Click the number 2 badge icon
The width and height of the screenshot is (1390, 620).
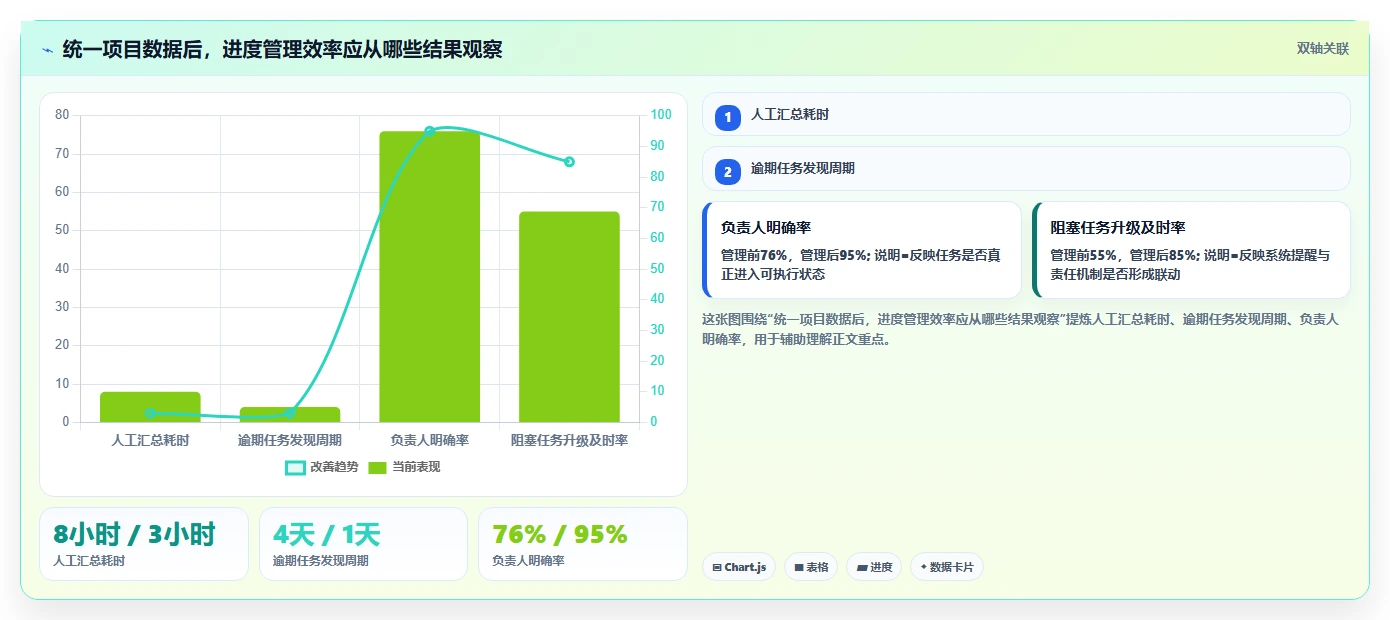tap(728, 171)
